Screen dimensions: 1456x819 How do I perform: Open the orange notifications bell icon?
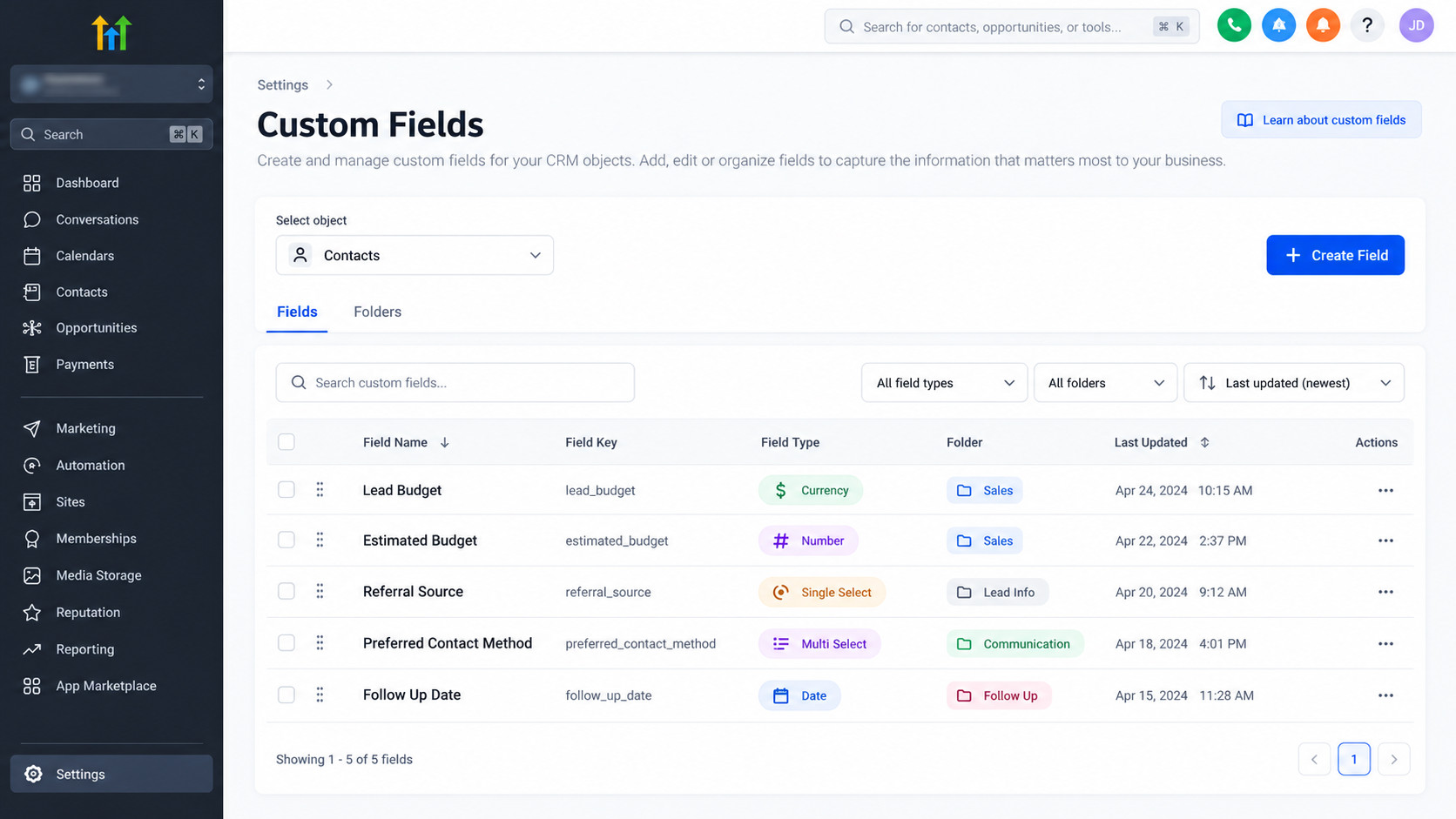click(1323, 25)
